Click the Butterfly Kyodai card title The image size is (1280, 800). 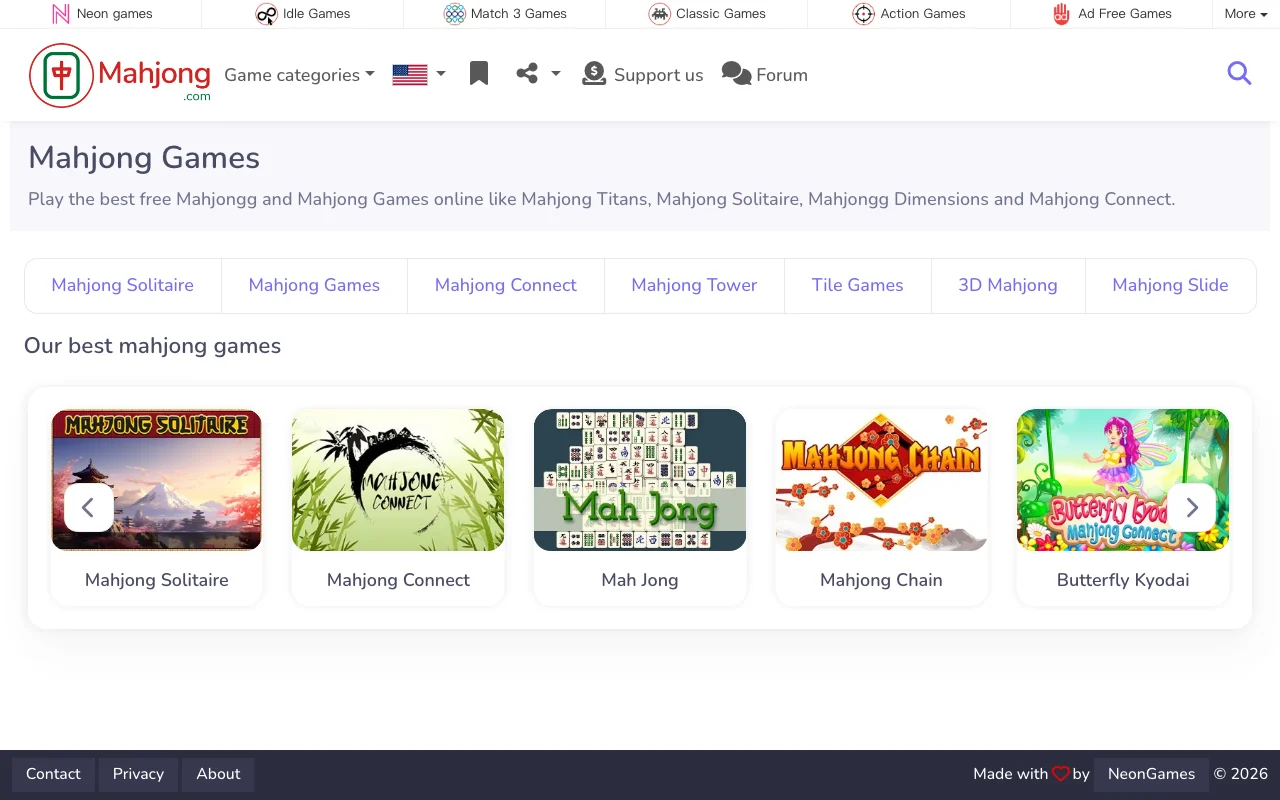[1123, 580]
